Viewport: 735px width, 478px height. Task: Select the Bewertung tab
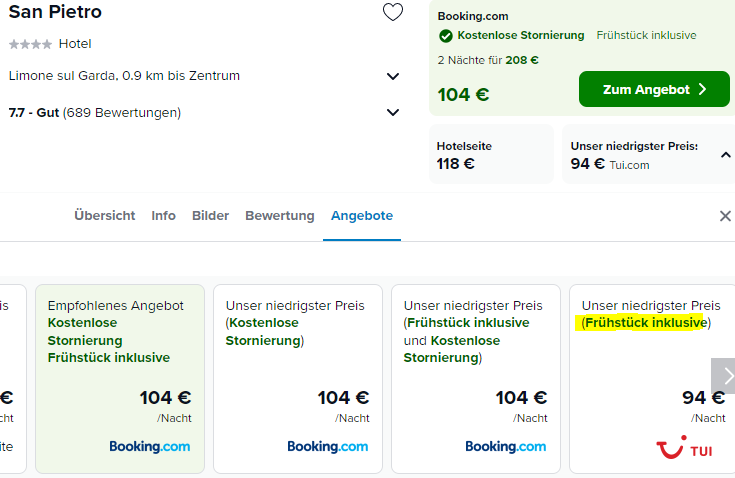pos(280,216)
